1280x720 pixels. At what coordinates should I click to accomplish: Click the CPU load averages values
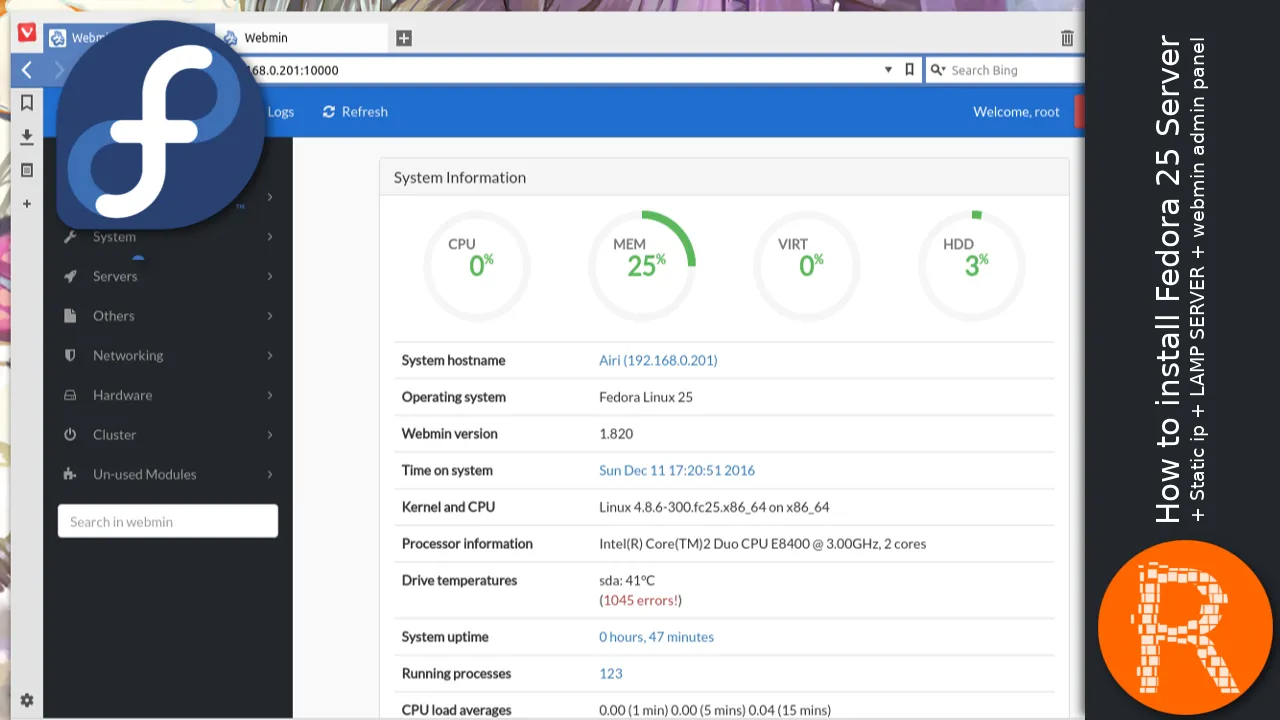pyautogui.click(x=715, y=710)
